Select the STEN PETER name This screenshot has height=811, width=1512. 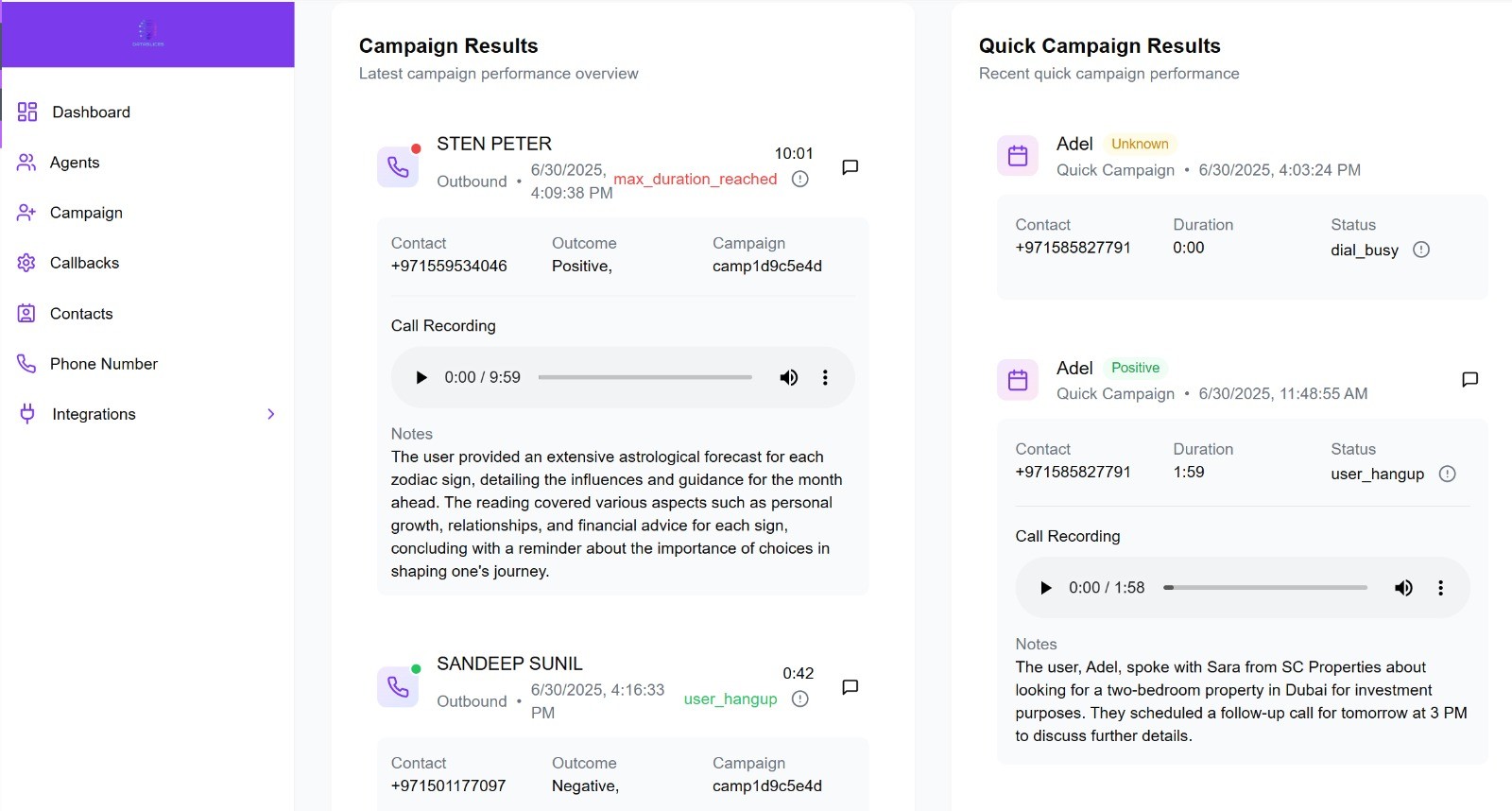click(x=494, y=144)
